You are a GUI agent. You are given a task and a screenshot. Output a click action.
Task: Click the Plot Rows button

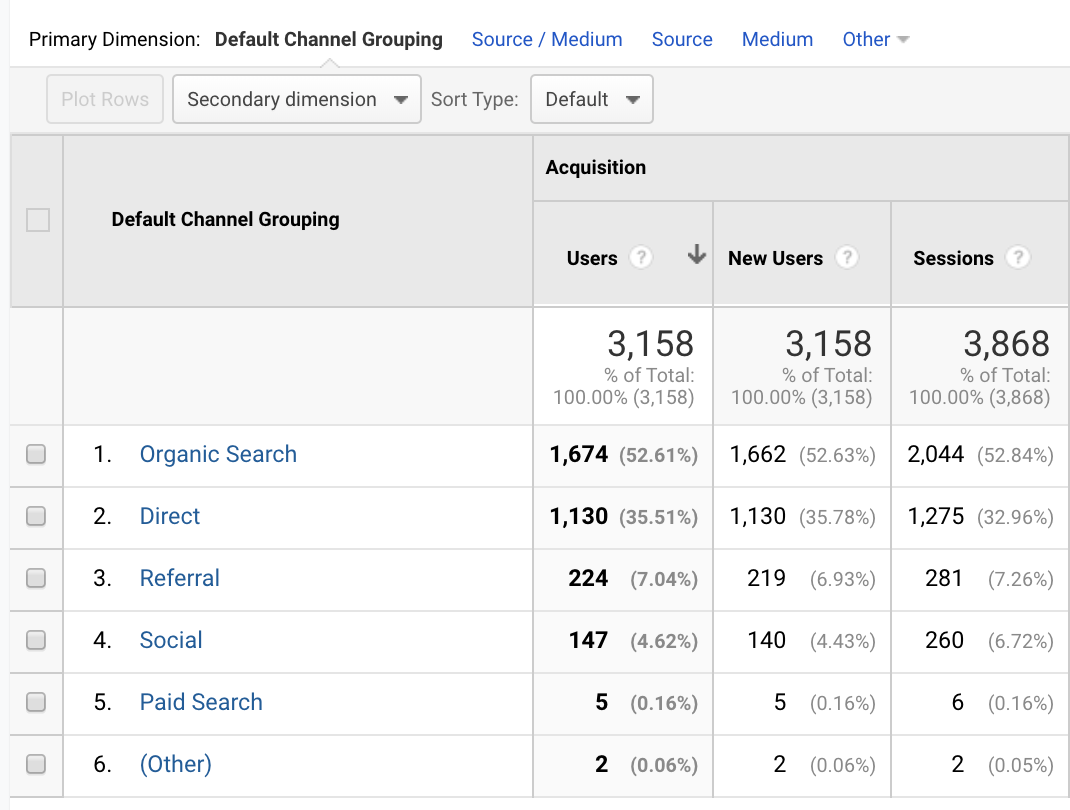click(x=105, y=99)
